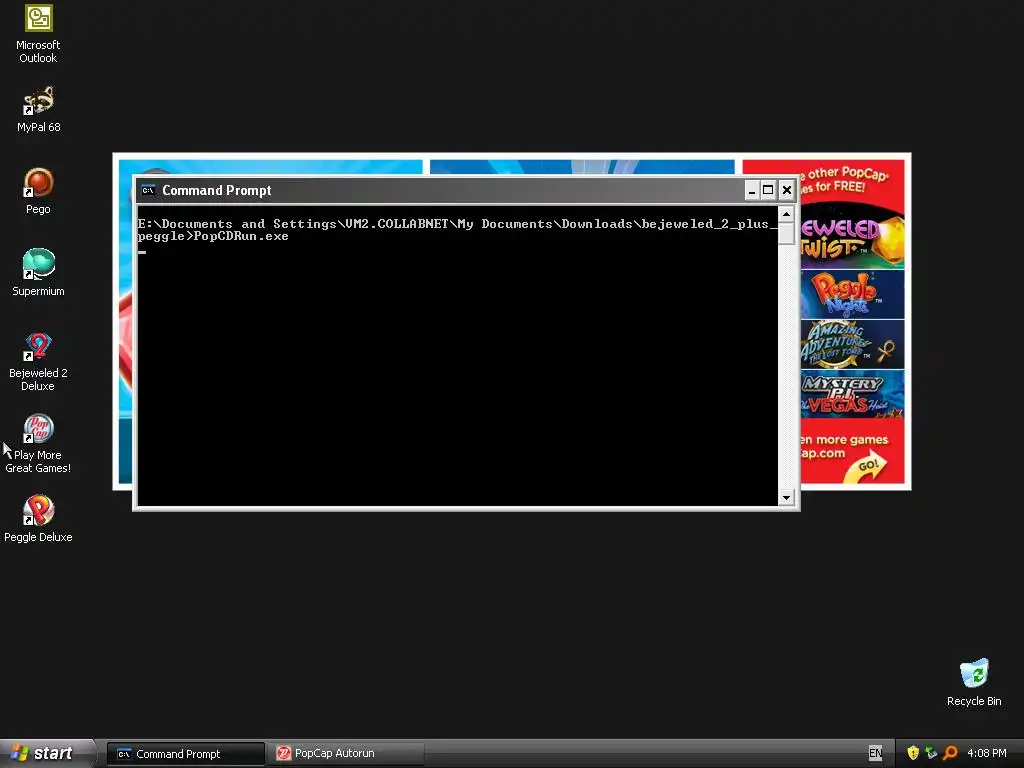Click the Amazing Adventures banner in PopCap Autorun
The width and height of the screenshot is (1024, 768).
[852, 344]
